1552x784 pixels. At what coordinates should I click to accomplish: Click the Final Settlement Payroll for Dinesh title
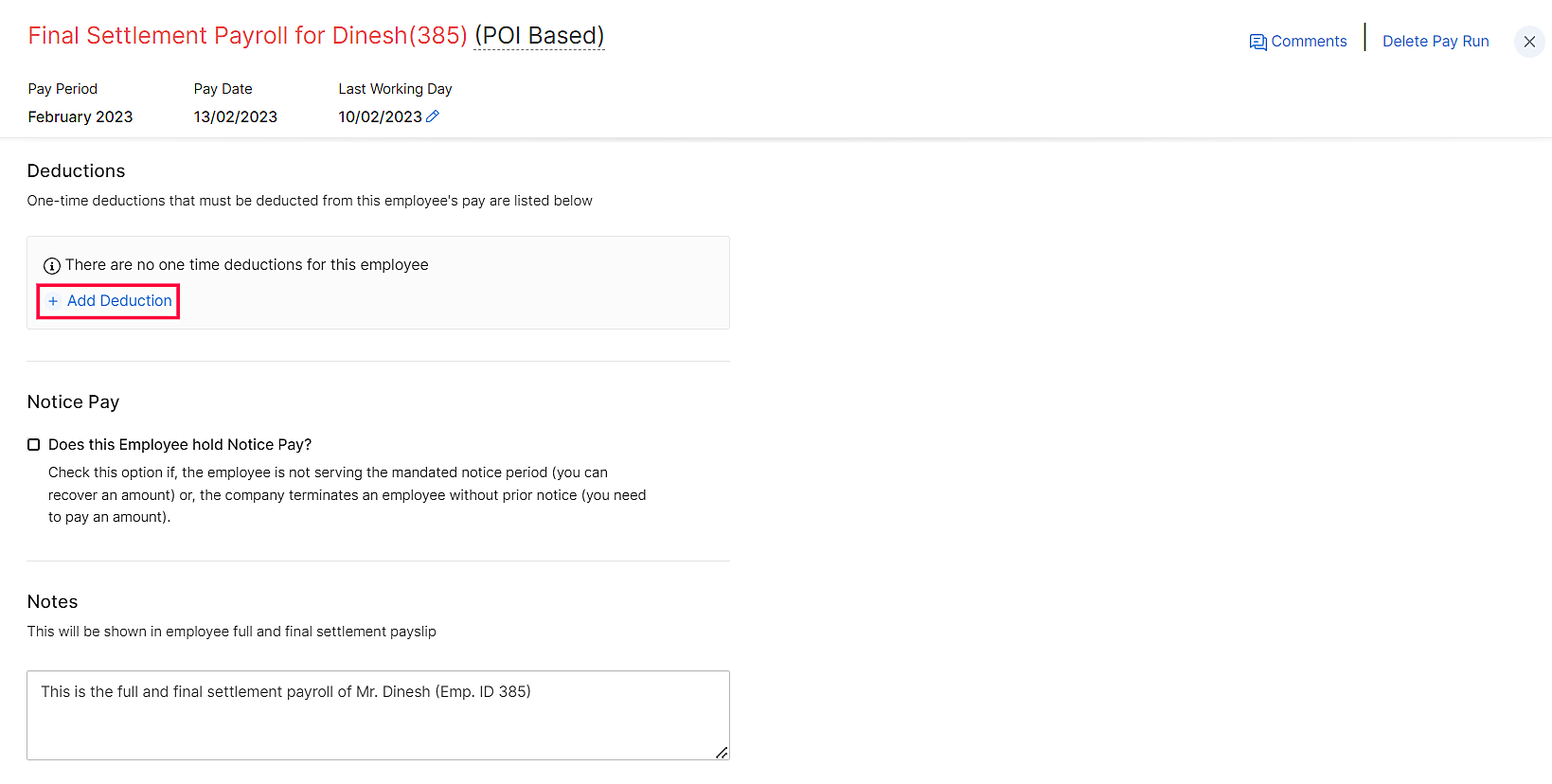click(247, 36)
